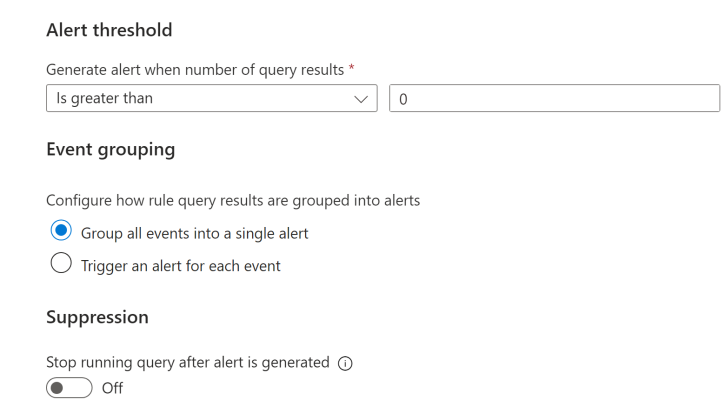Viewport: 725px width, 400px height.
Task: Click the Configure how rule query results description
Action: (x=232, y=200)
